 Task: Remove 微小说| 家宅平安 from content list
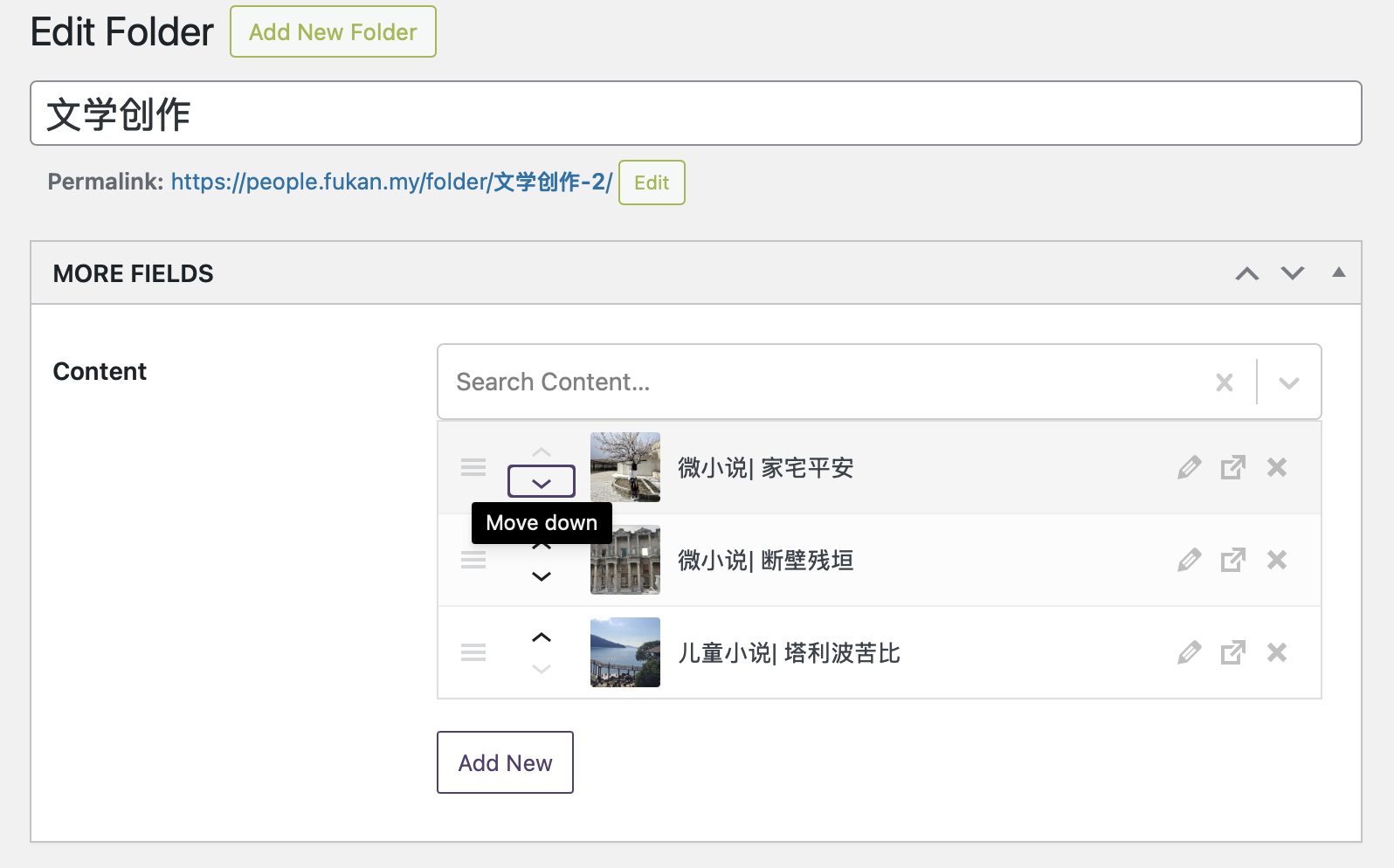tap(1277, 468)
